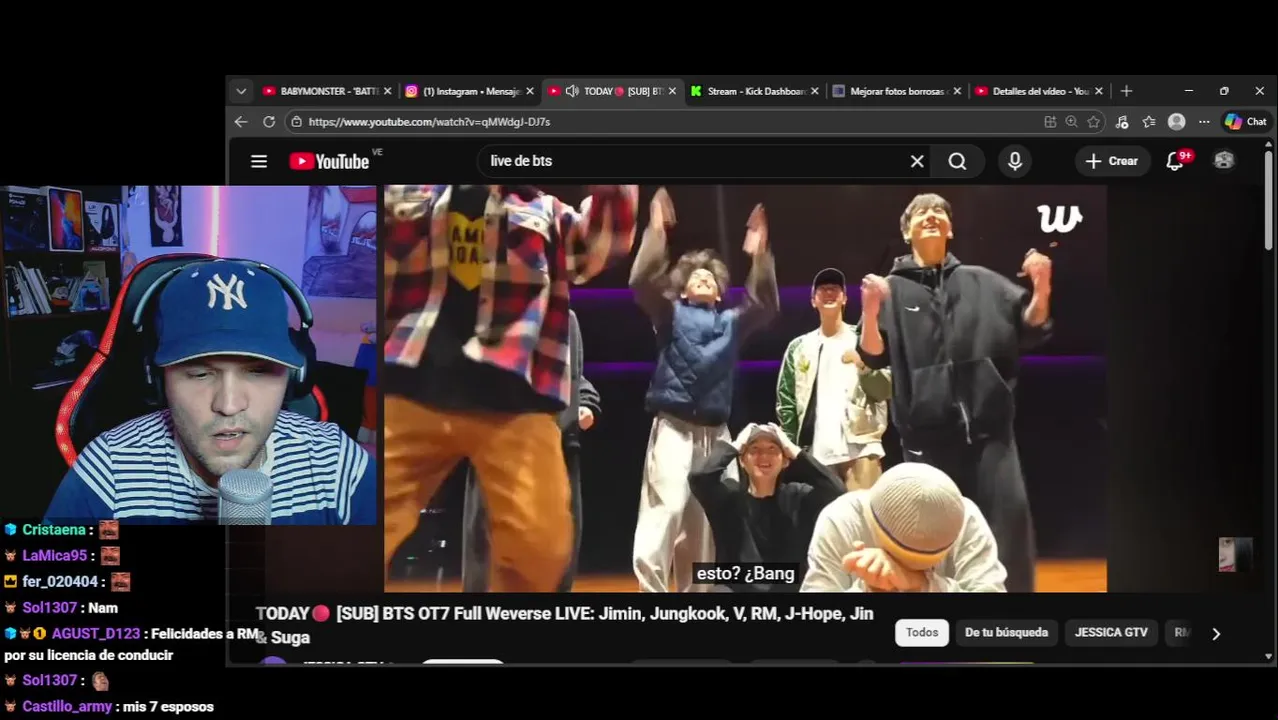This screenshot has height=720, width=1278.
Task: View site information lock icon
Action: (296, 121)
